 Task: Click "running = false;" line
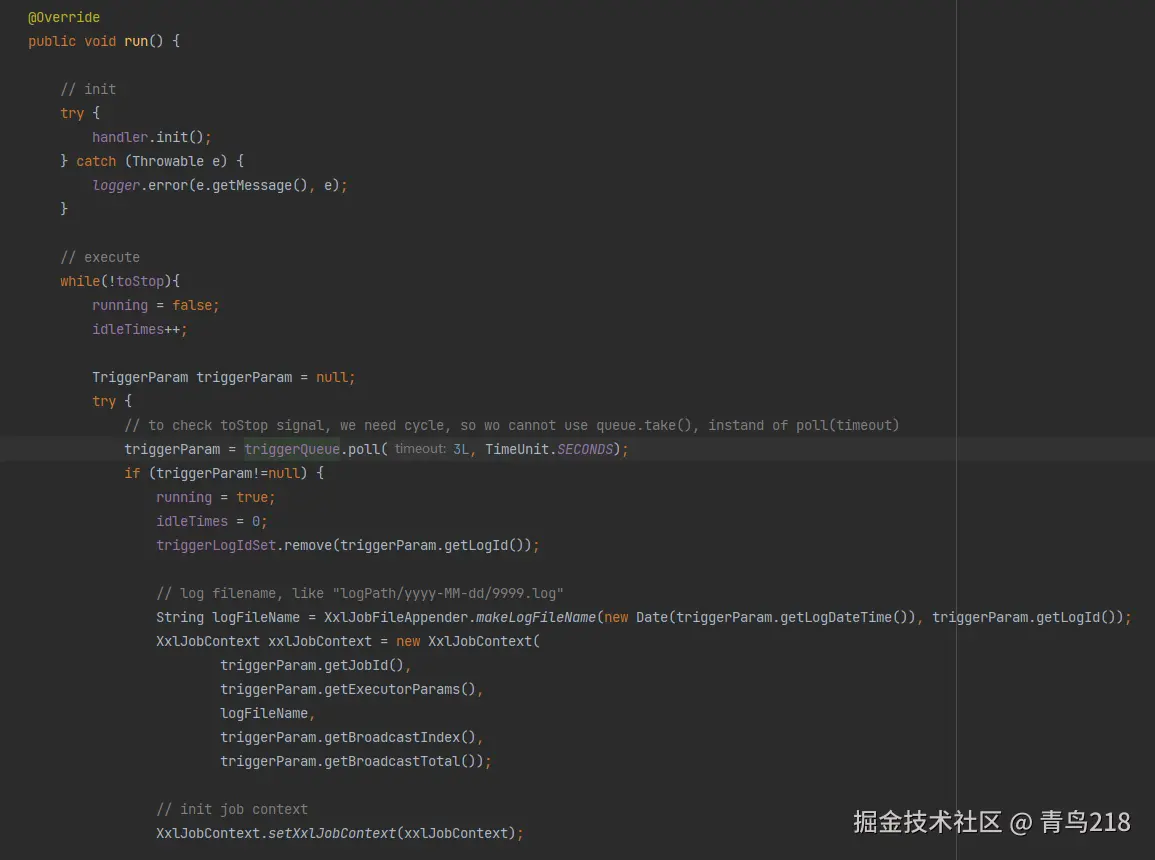[155, 306]
